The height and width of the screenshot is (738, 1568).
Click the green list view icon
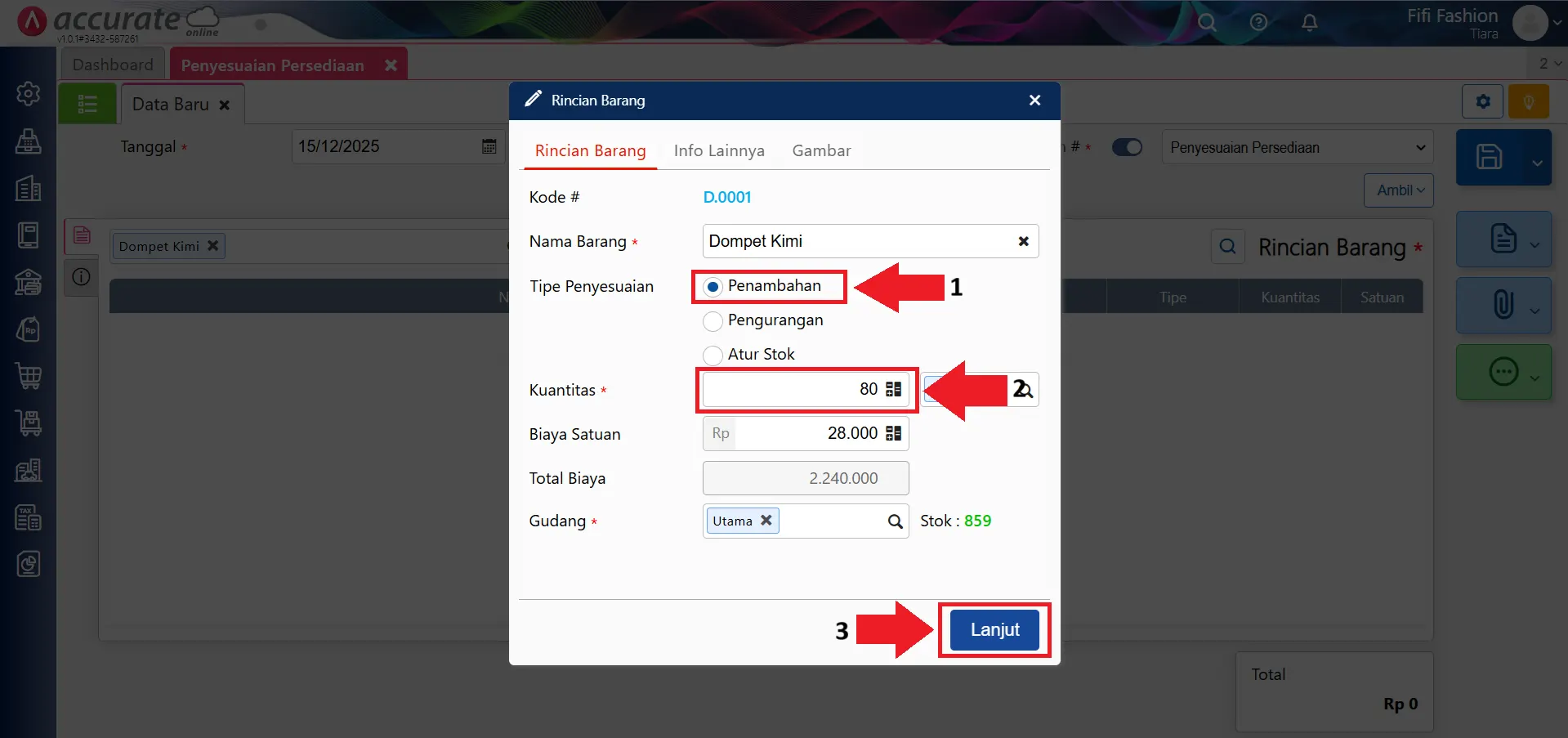[x=87, y=104]
